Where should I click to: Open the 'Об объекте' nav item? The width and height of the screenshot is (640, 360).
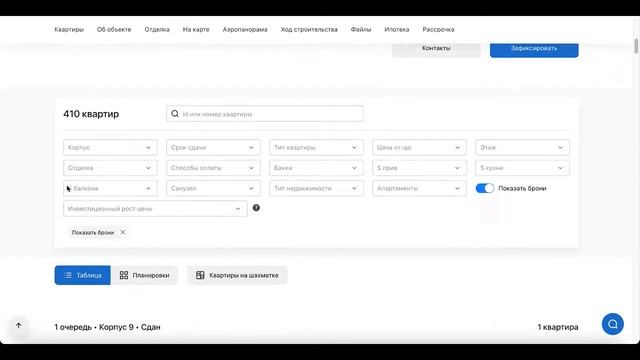coord(114,29)
